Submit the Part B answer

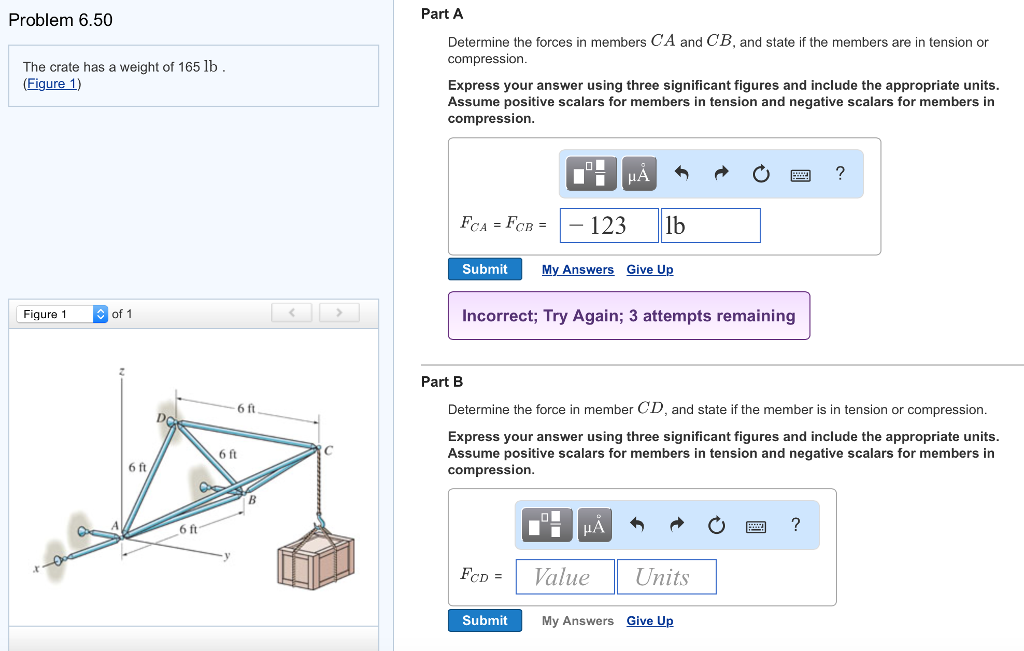485,620
